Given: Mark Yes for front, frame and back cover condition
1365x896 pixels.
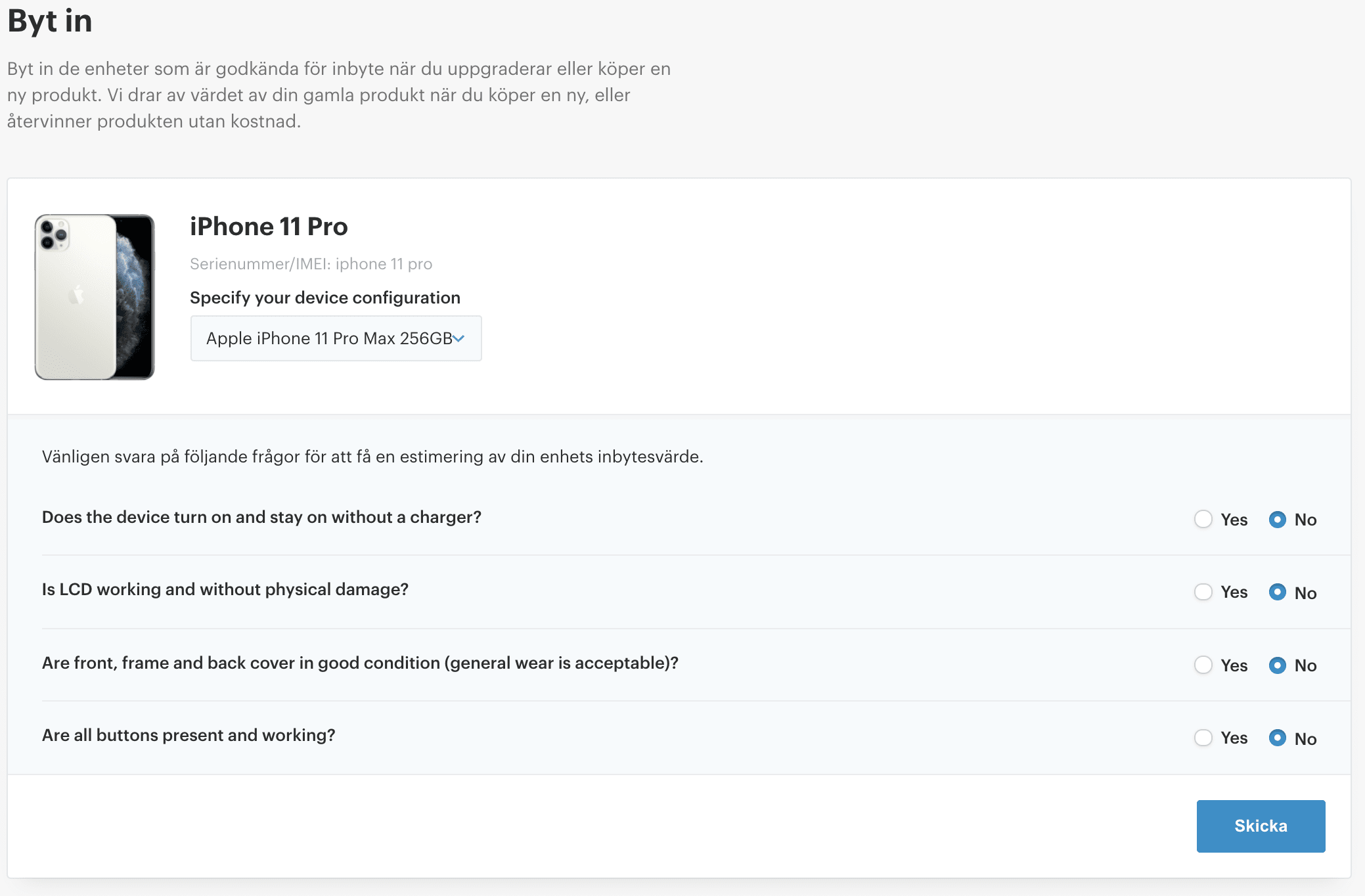Looking at the screenshot, I should 1203,665.
